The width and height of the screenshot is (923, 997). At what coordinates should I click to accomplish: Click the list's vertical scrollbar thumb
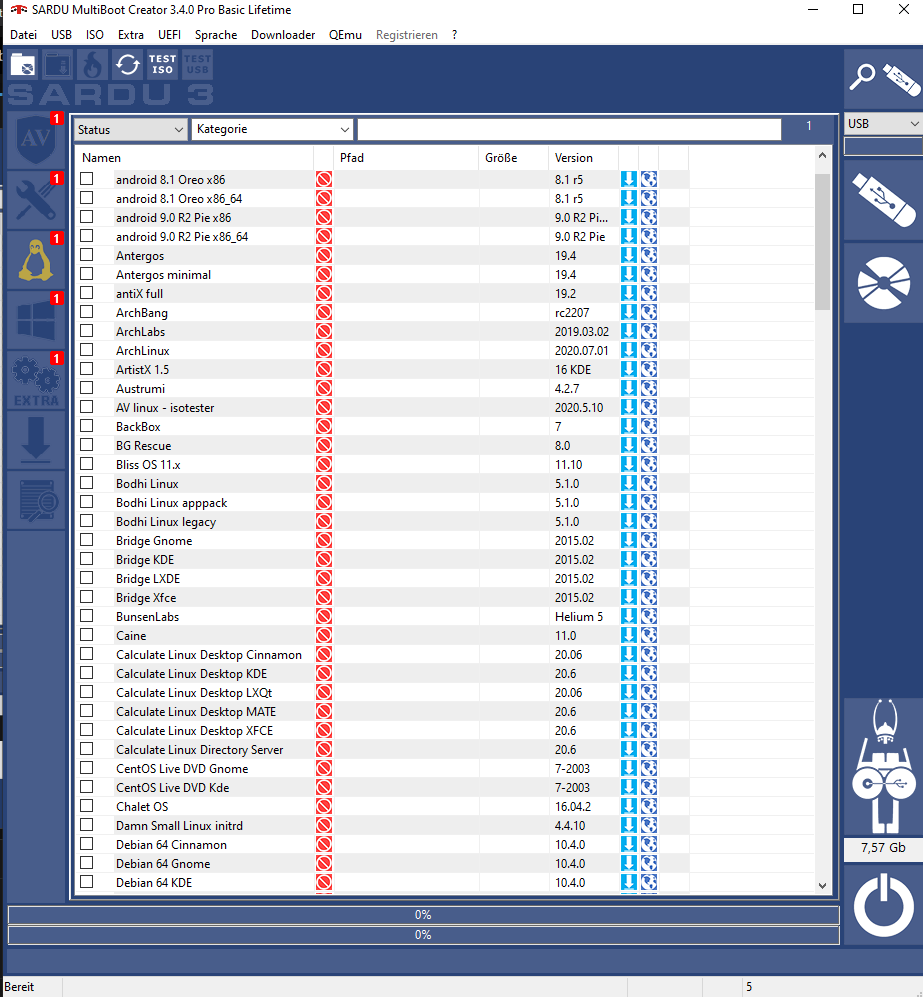click(823, 242)
